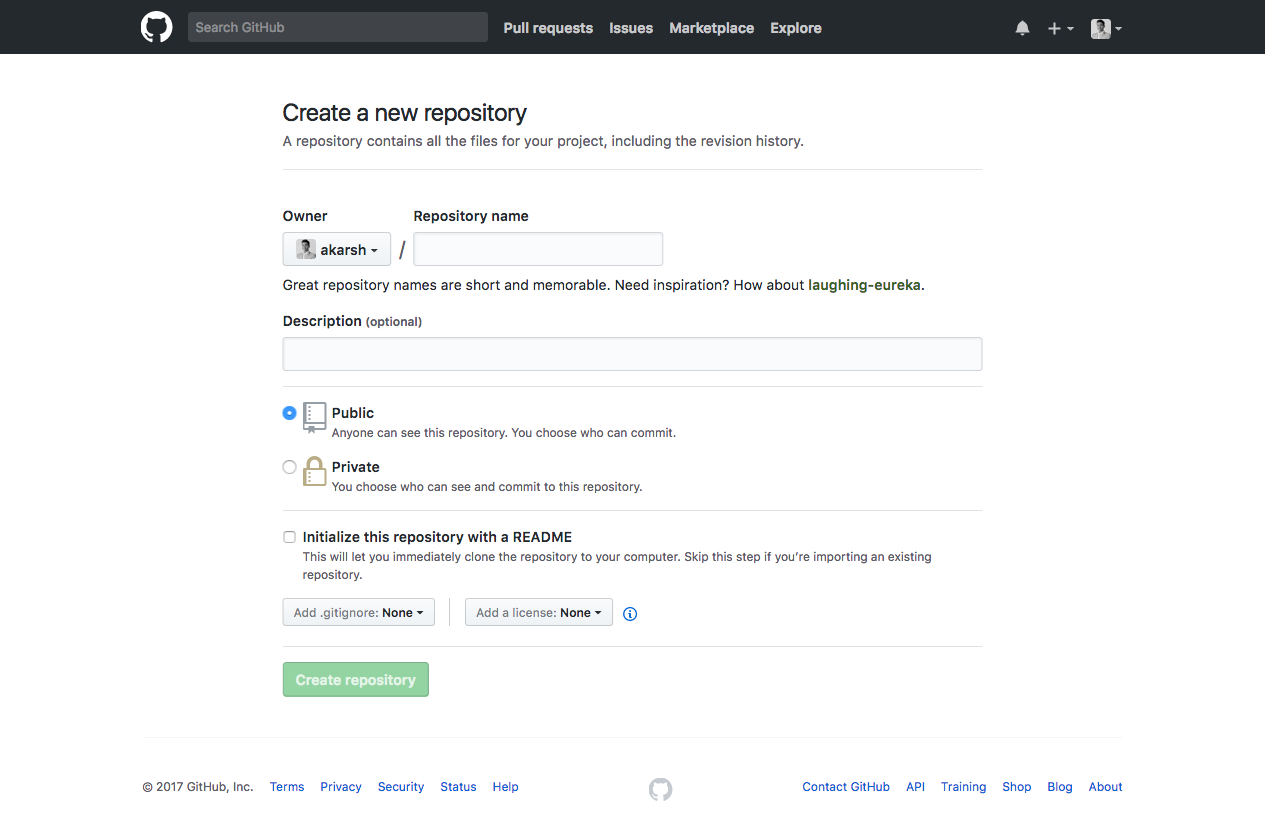This screenshot has width=1265, height=828.
Task: Open Issues in the top navigation
Action: [631, 28]
